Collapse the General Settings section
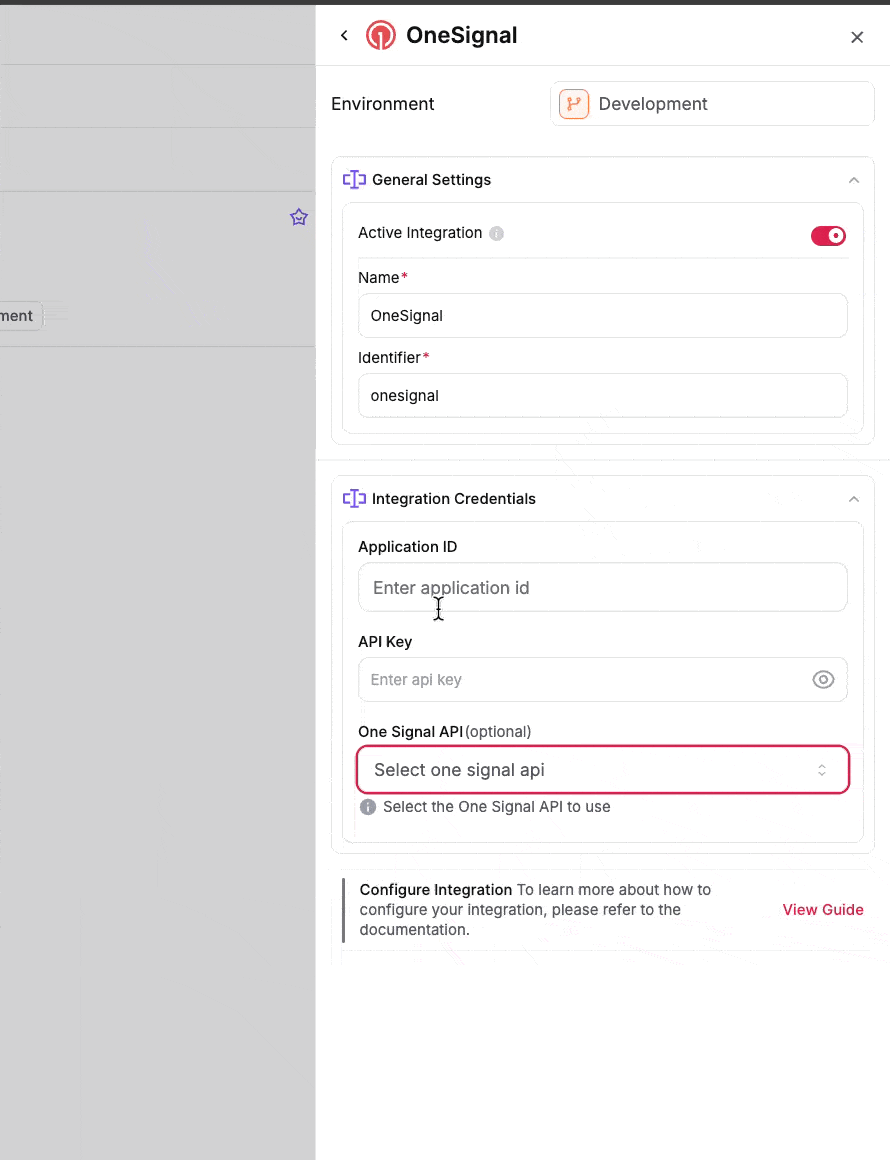Screen dimensions: 890x1160 pos(853,179)
